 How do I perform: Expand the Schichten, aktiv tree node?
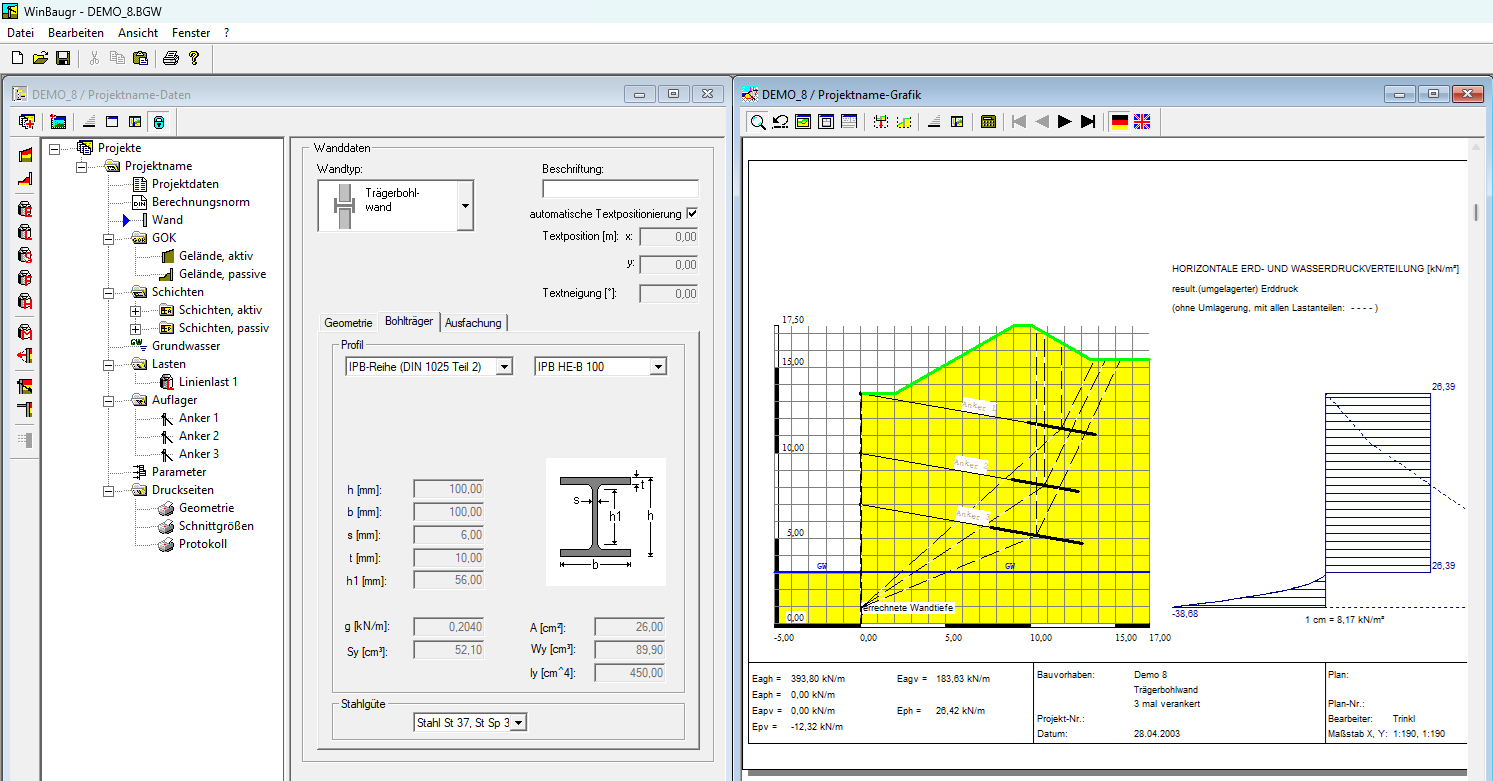136,310
